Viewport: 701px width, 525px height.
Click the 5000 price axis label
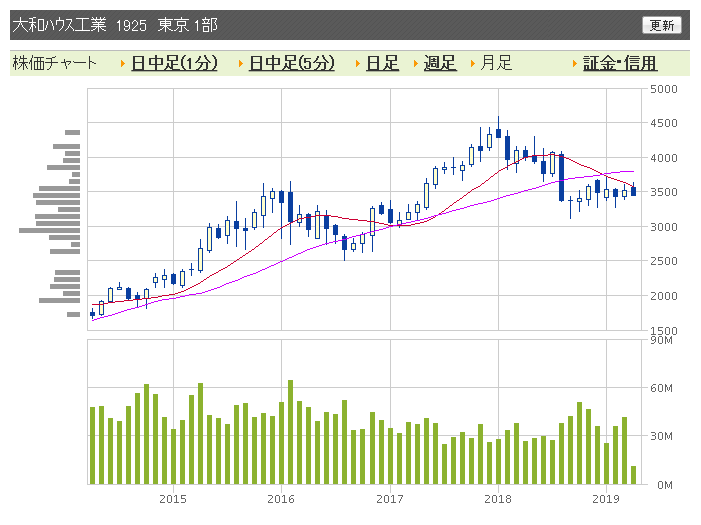coord(663,89)
